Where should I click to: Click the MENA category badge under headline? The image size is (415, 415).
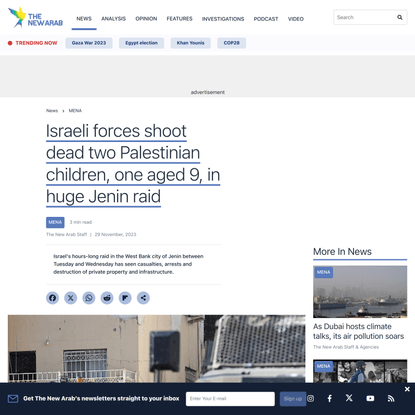click(55, 222)
